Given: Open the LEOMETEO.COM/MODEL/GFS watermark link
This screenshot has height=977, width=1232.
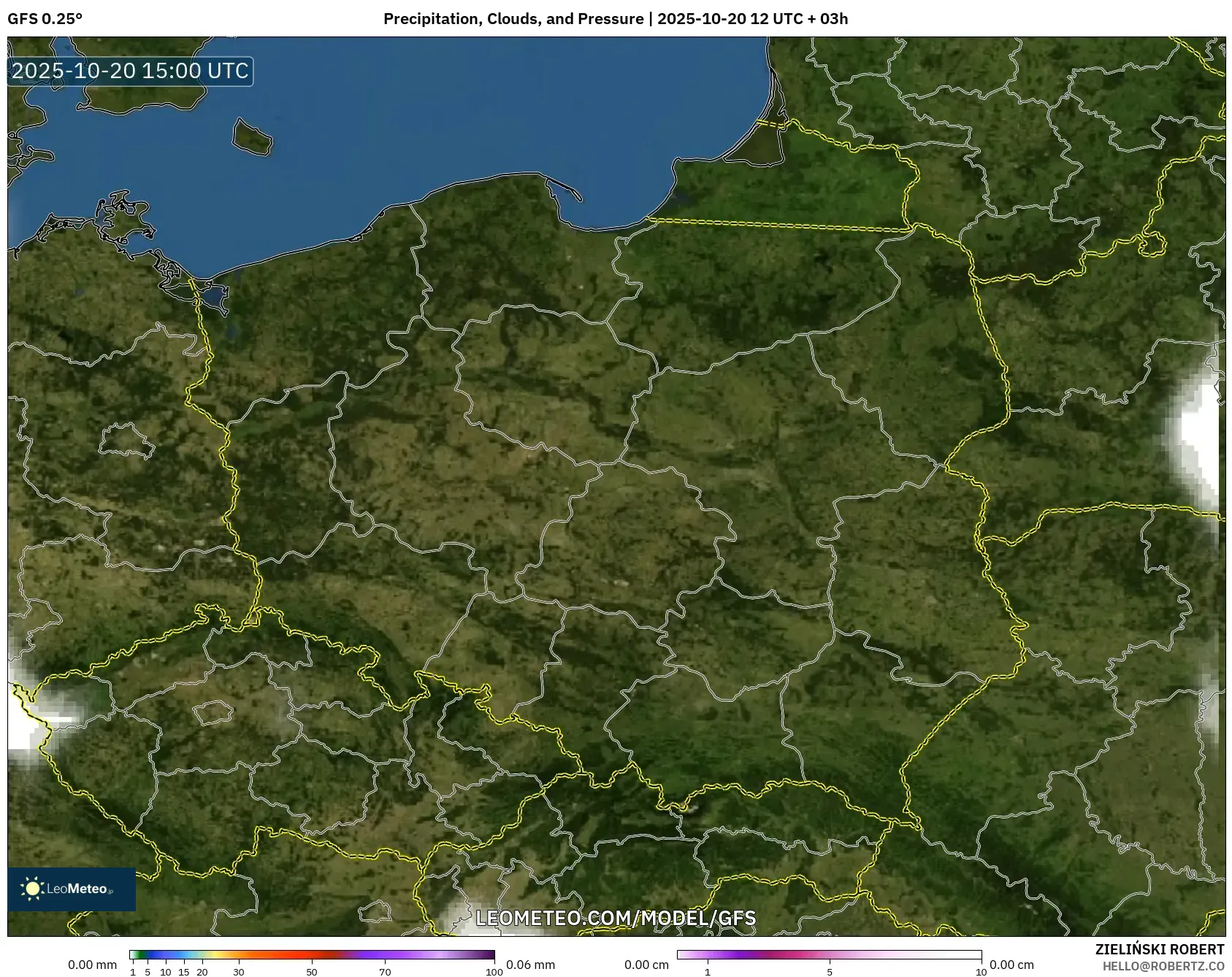Looking at the screenshot, I should tap(616, 918).
